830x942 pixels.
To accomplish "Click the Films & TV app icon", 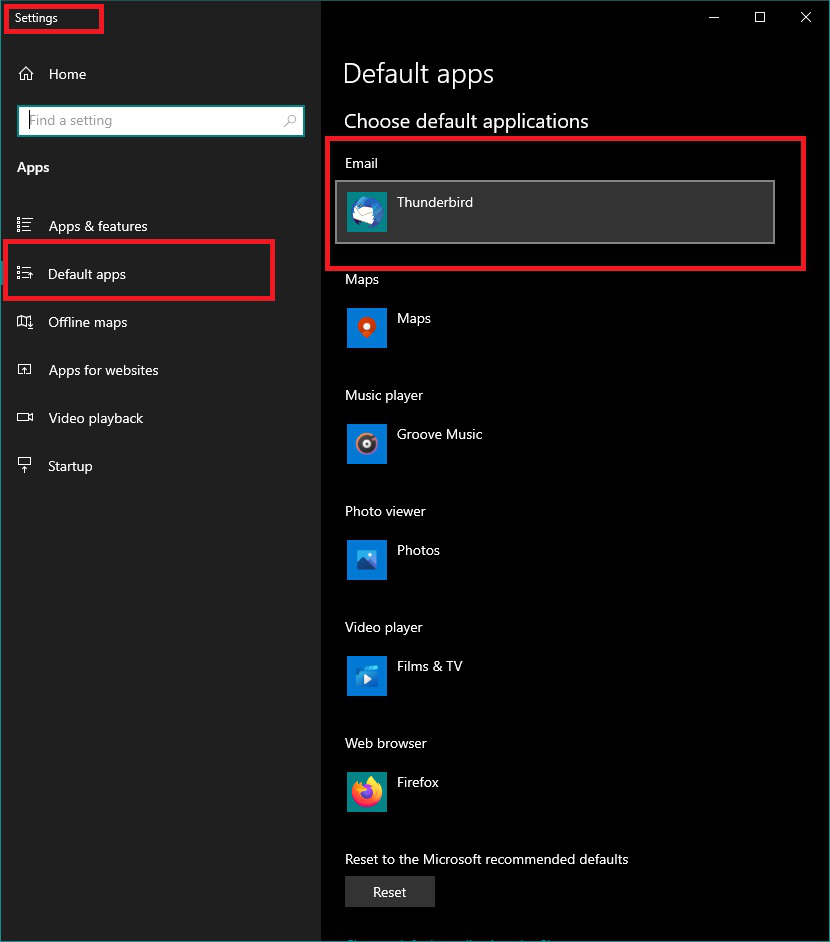I will [367, 676].
